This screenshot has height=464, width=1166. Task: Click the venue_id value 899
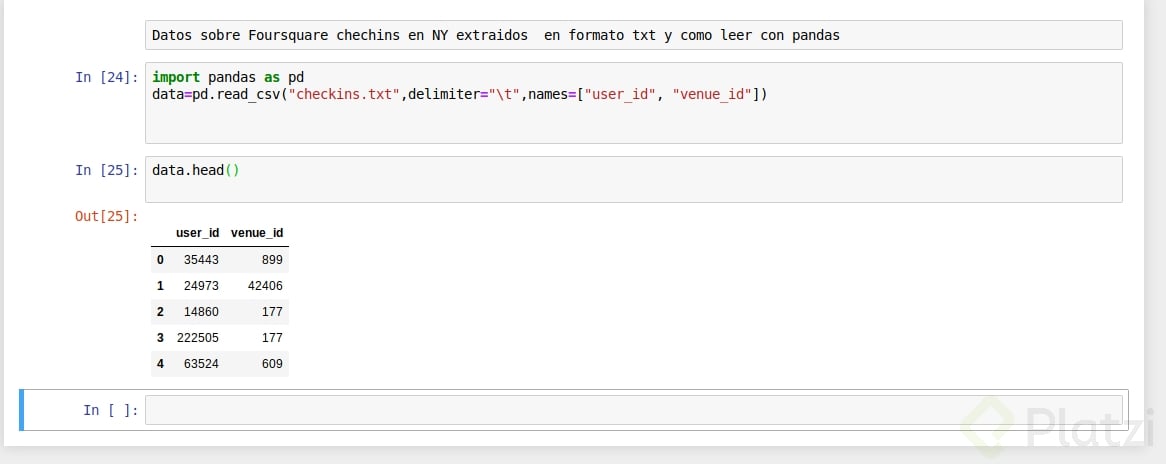coord(271,260)
